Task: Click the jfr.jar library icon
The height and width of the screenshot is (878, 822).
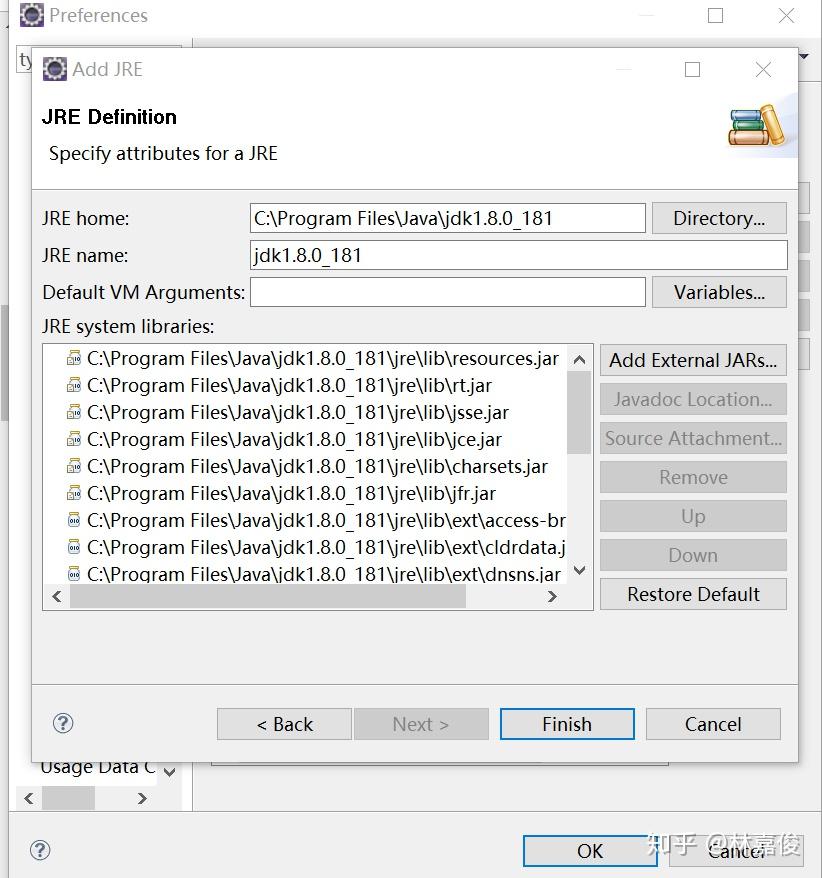Action: pyautogui.click(x=75, y=493)
